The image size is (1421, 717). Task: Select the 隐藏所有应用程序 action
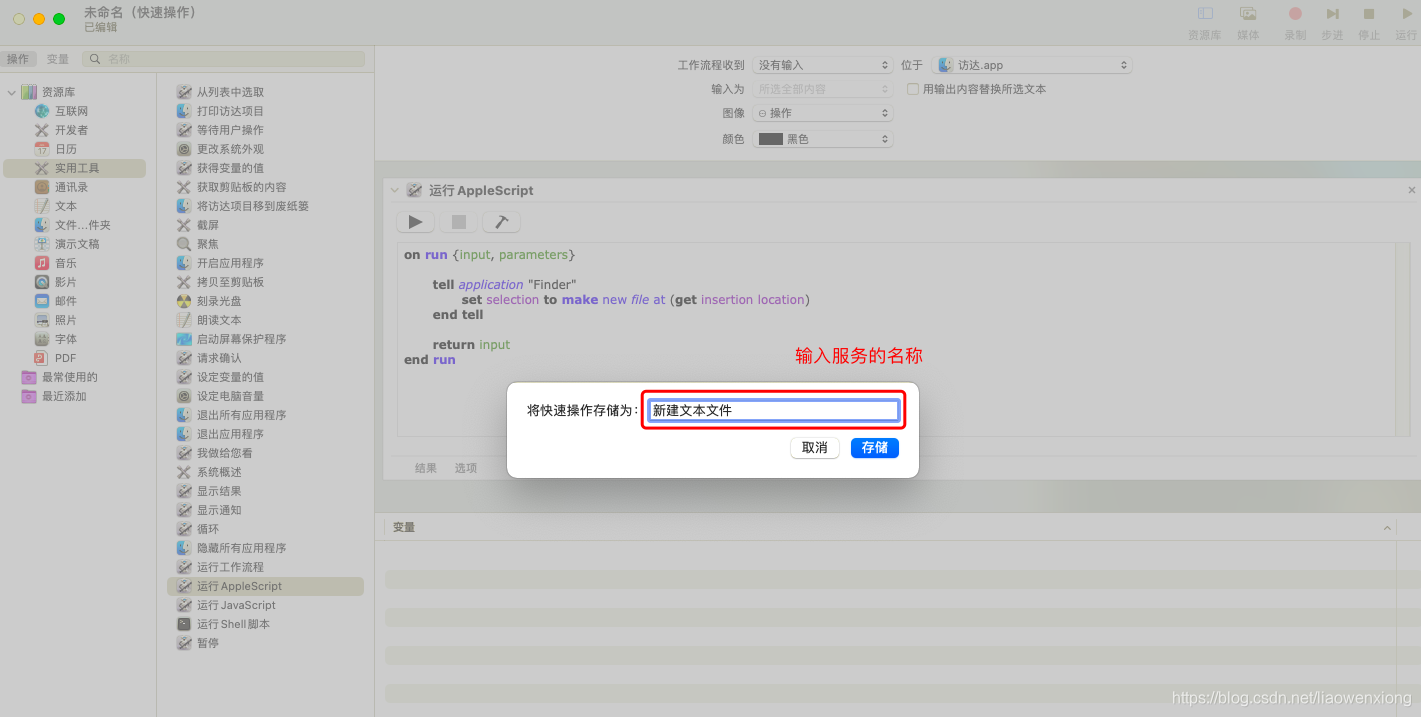pos(241,548)
